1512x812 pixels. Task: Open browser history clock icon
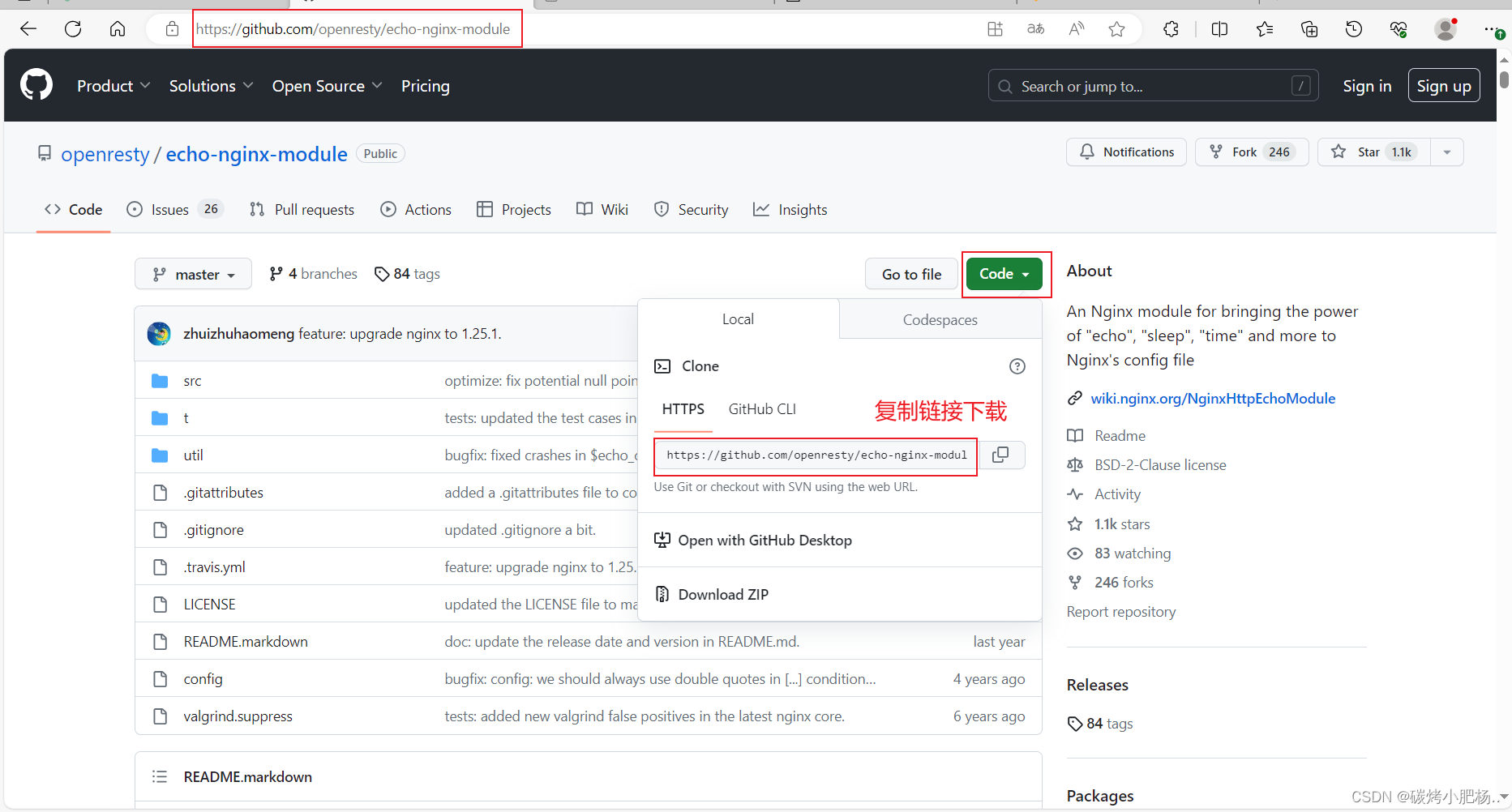[1354, 29]
